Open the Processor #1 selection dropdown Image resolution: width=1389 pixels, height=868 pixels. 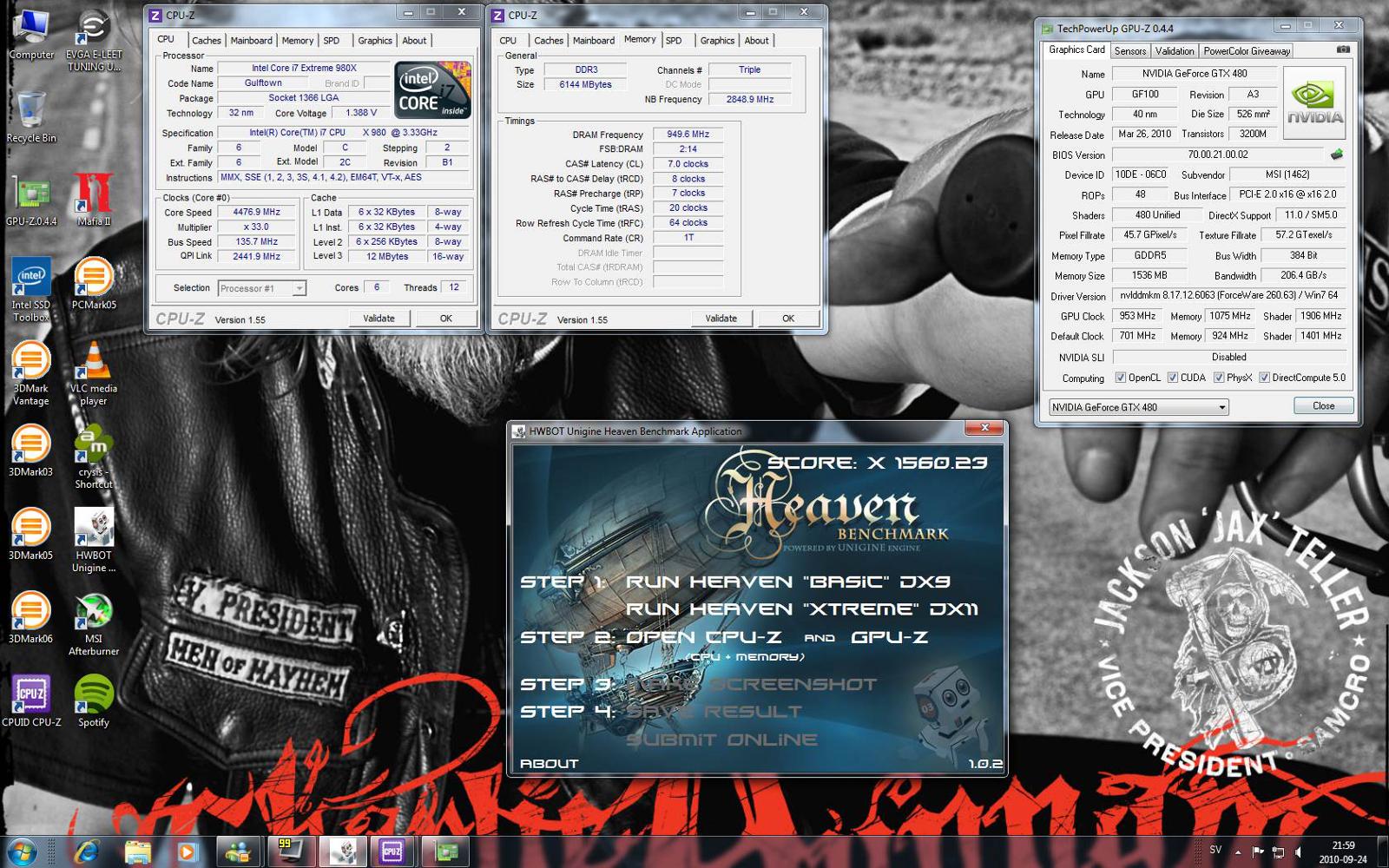pyautogui.click(x=262, y=288)
